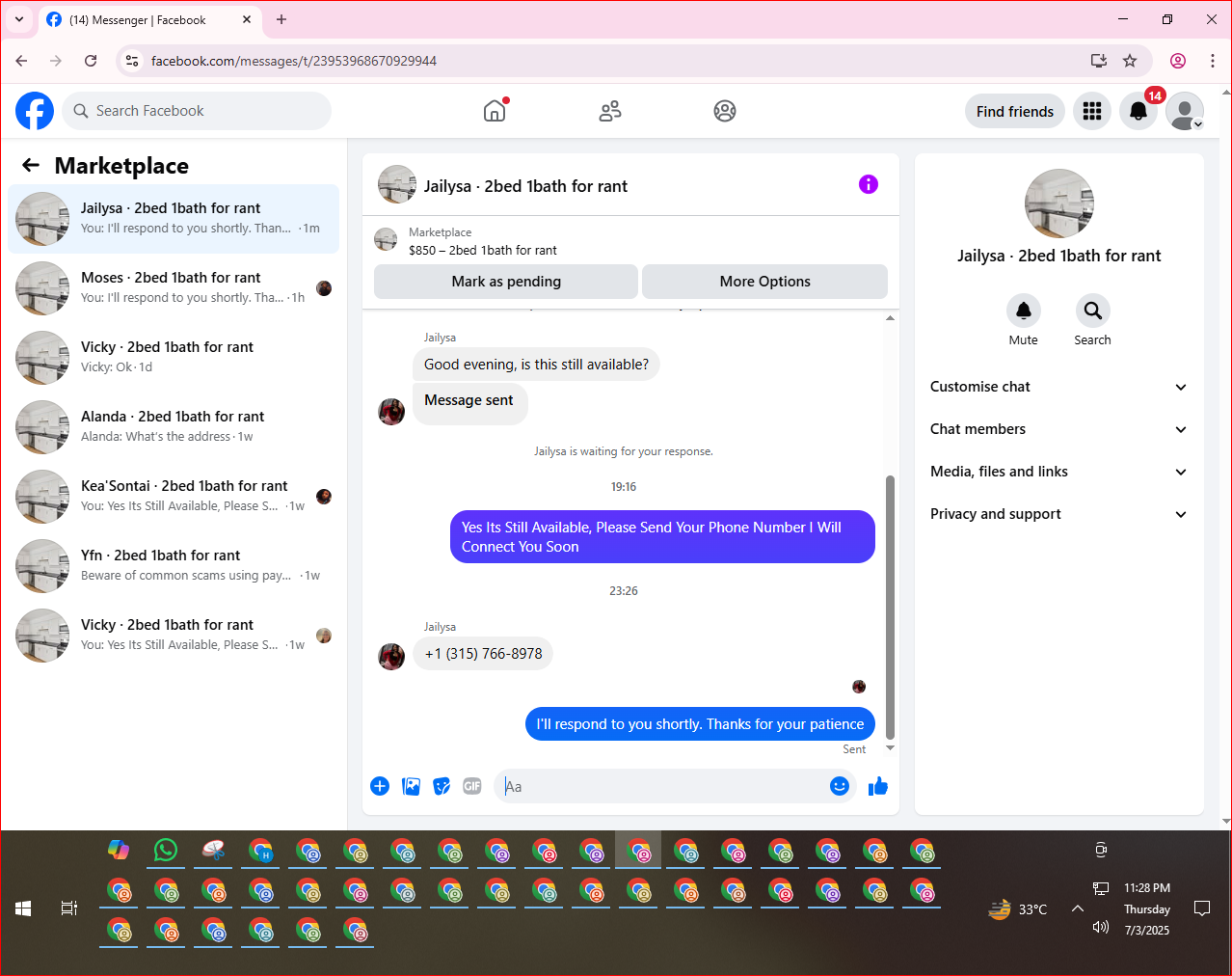This screenshot has width=1232, height=976.
Task: Bookmark this page with the star icon
Action: (1130, 61)
